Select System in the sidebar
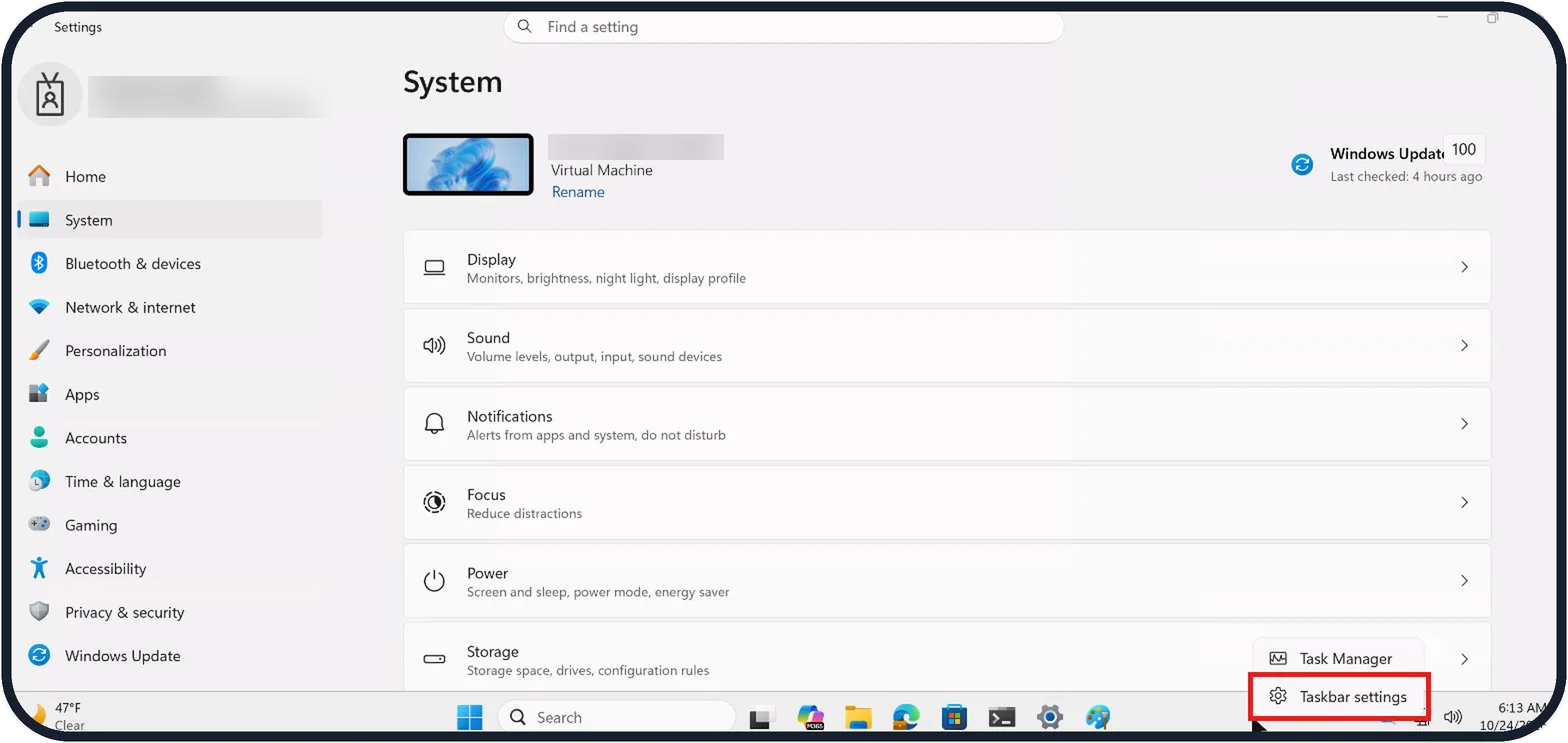The width and height of the screenshot is (1568, 743). (x=170, y=220)
